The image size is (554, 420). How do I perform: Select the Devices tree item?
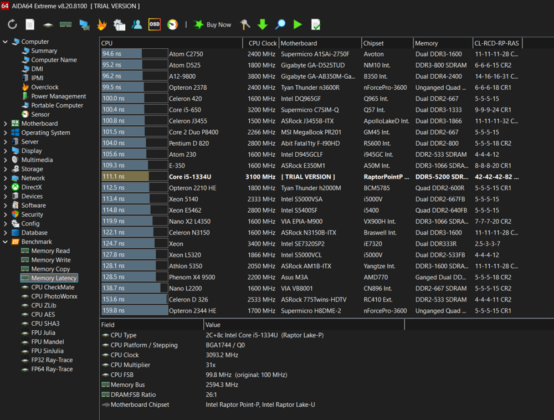tap(32, 196)
